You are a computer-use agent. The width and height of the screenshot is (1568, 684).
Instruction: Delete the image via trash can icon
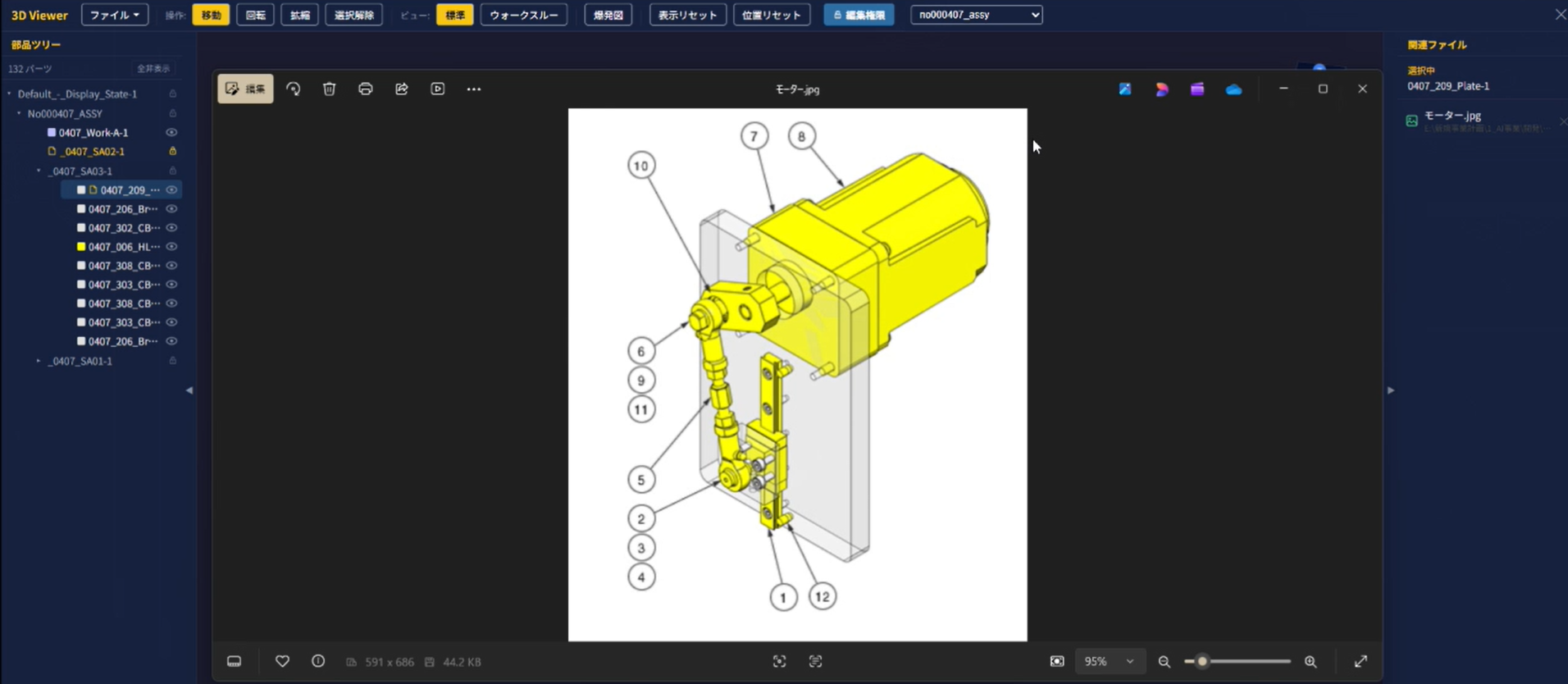coord(329,89)
